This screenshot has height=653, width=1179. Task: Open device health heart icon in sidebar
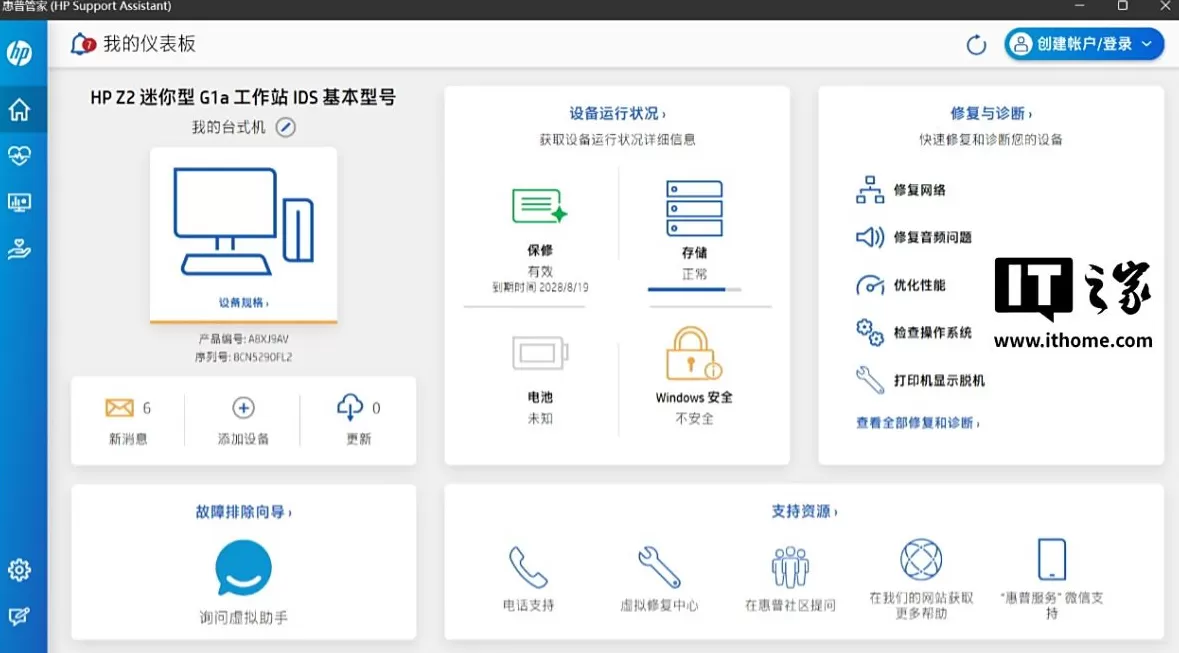pyautogui.click(x=19, y=156)
